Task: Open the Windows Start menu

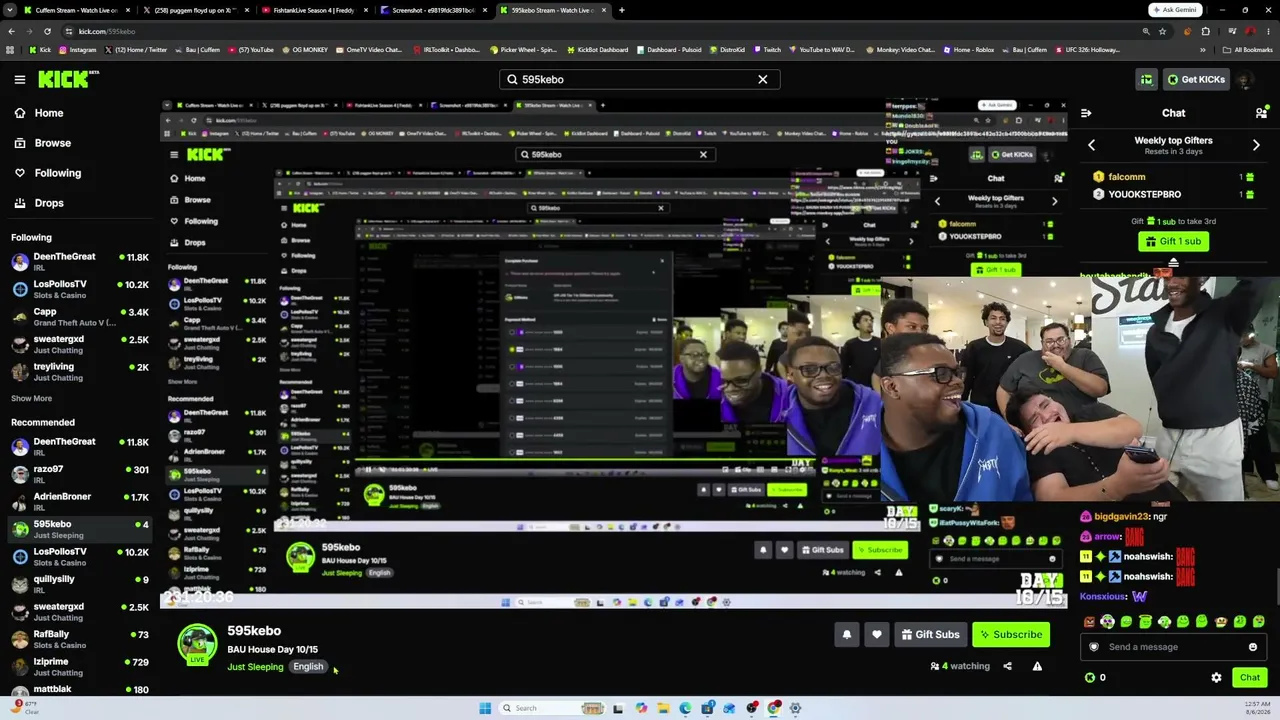Action: [485, 708]
